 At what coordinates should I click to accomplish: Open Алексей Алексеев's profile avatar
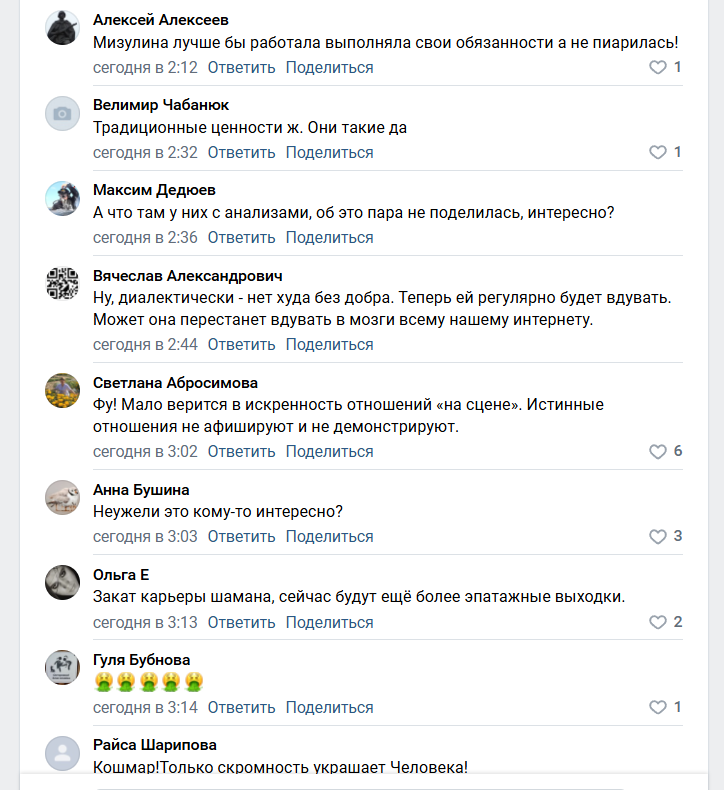(x=62, y=28)
